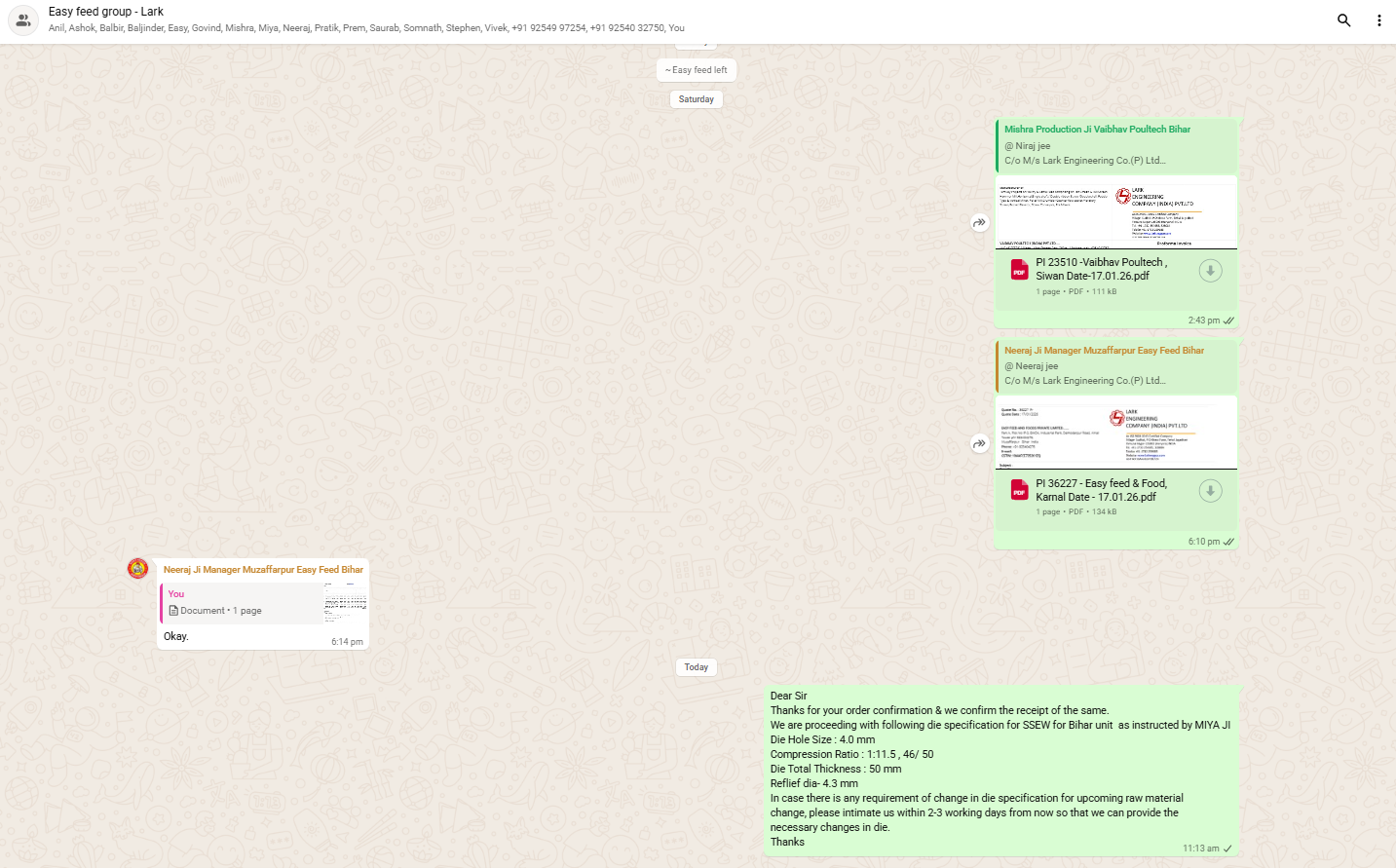The image size is (1396, 868).
Task: Open the three-dot chat menu
Action: (x=1378, y=20)
